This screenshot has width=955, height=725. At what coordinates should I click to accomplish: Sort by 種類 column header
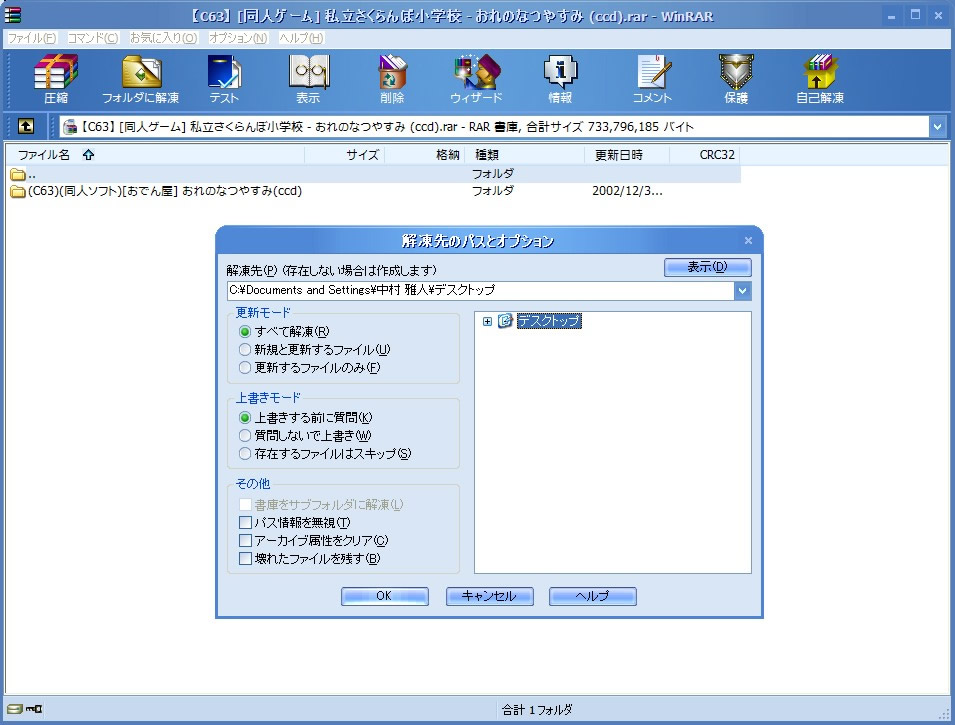[524, 155]
